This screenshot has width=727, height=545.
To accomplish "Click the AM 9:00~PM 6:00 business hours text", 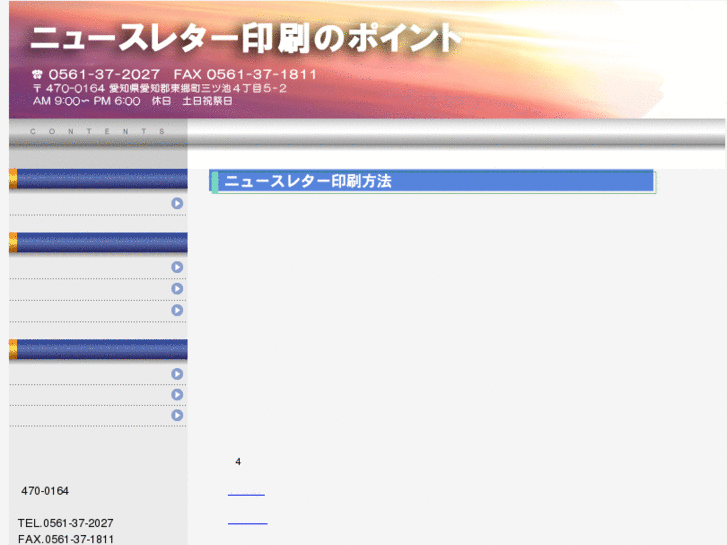I will click(x=86, y=101).
